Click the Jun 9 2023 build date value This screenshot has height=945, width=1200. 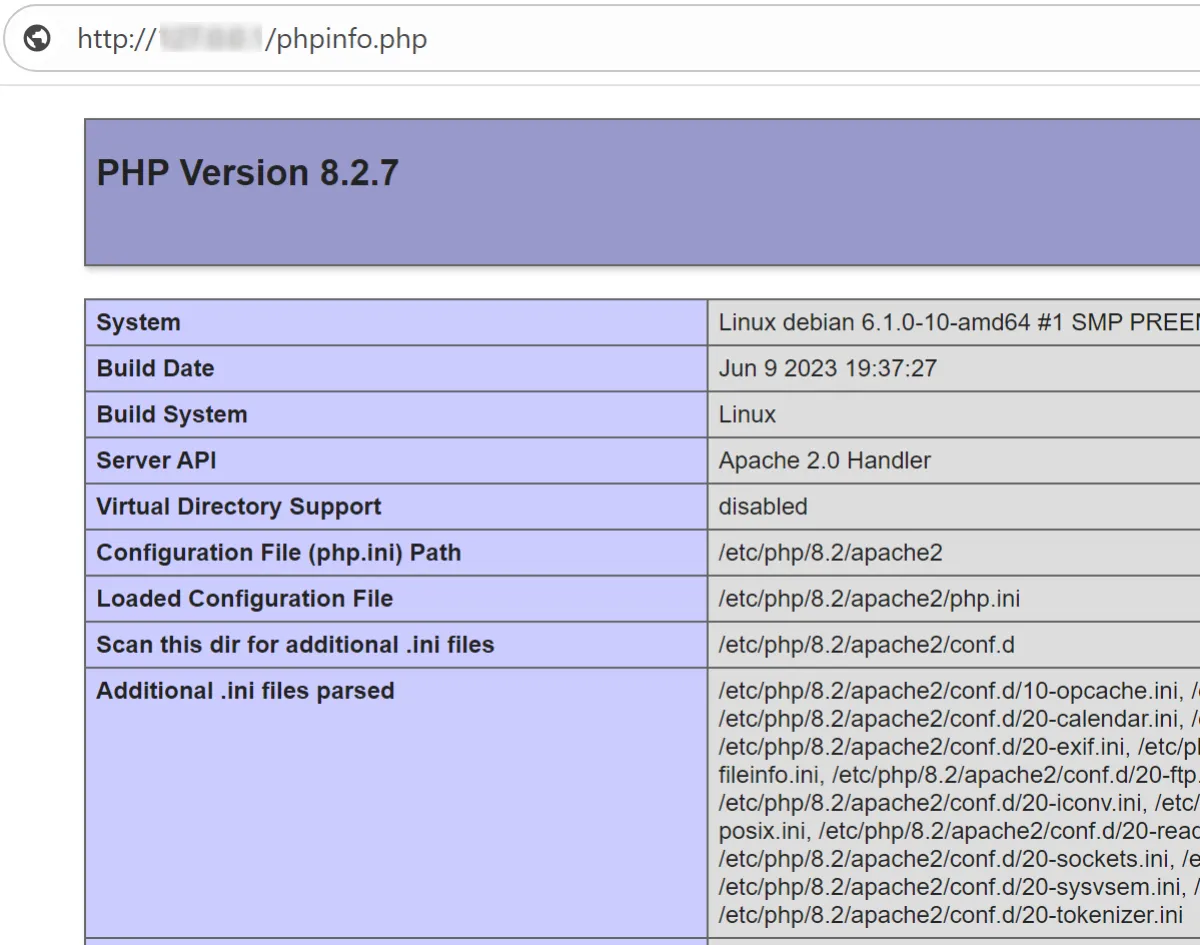click(827, 369)
